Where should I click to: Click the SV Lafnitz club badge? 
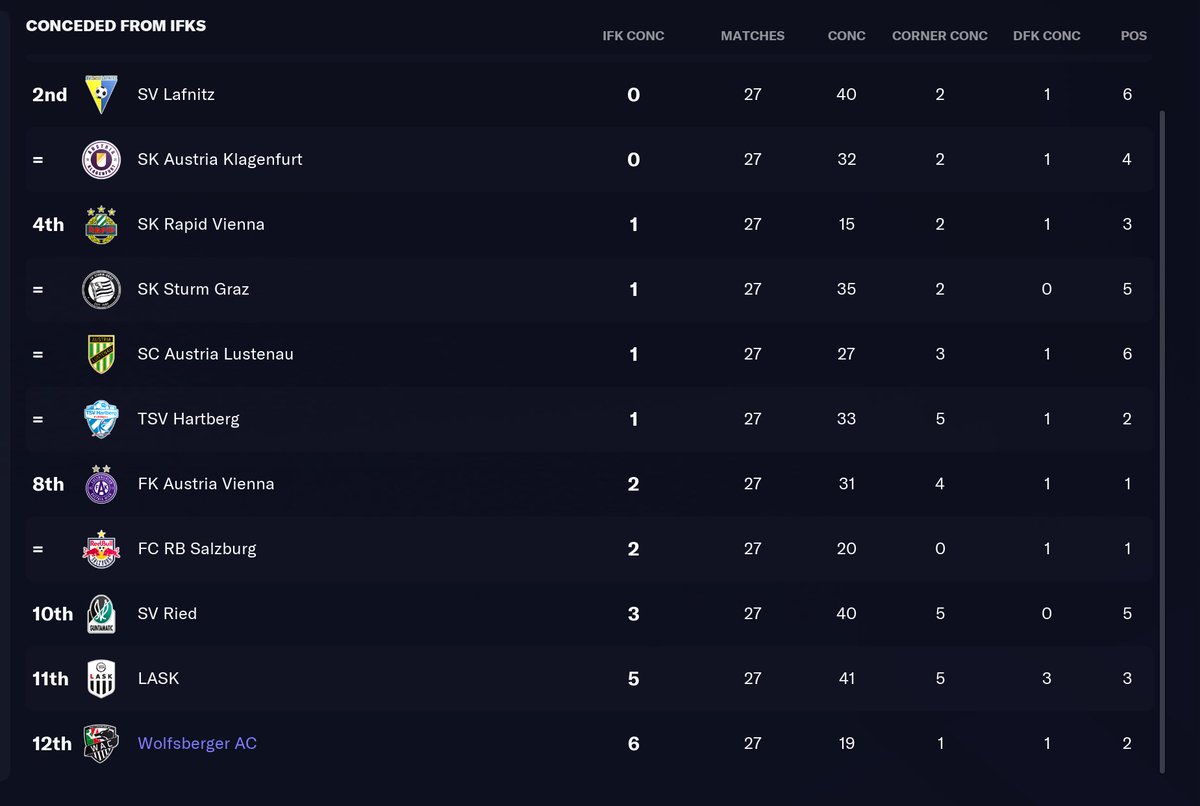click(x=101, y=94)
